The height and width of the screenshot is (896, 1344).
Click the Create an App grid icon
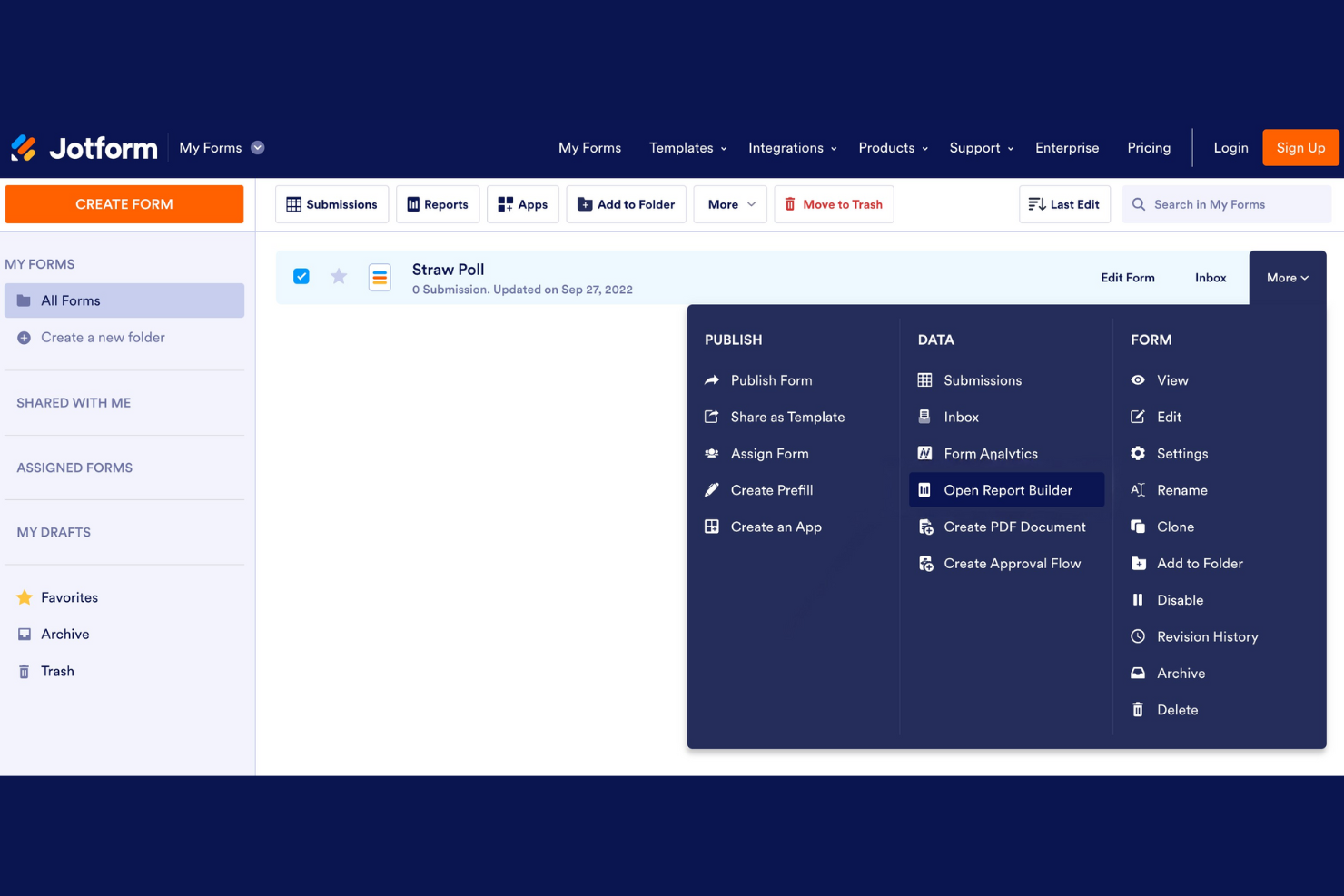pyautogui.click(x=712, y=527)
